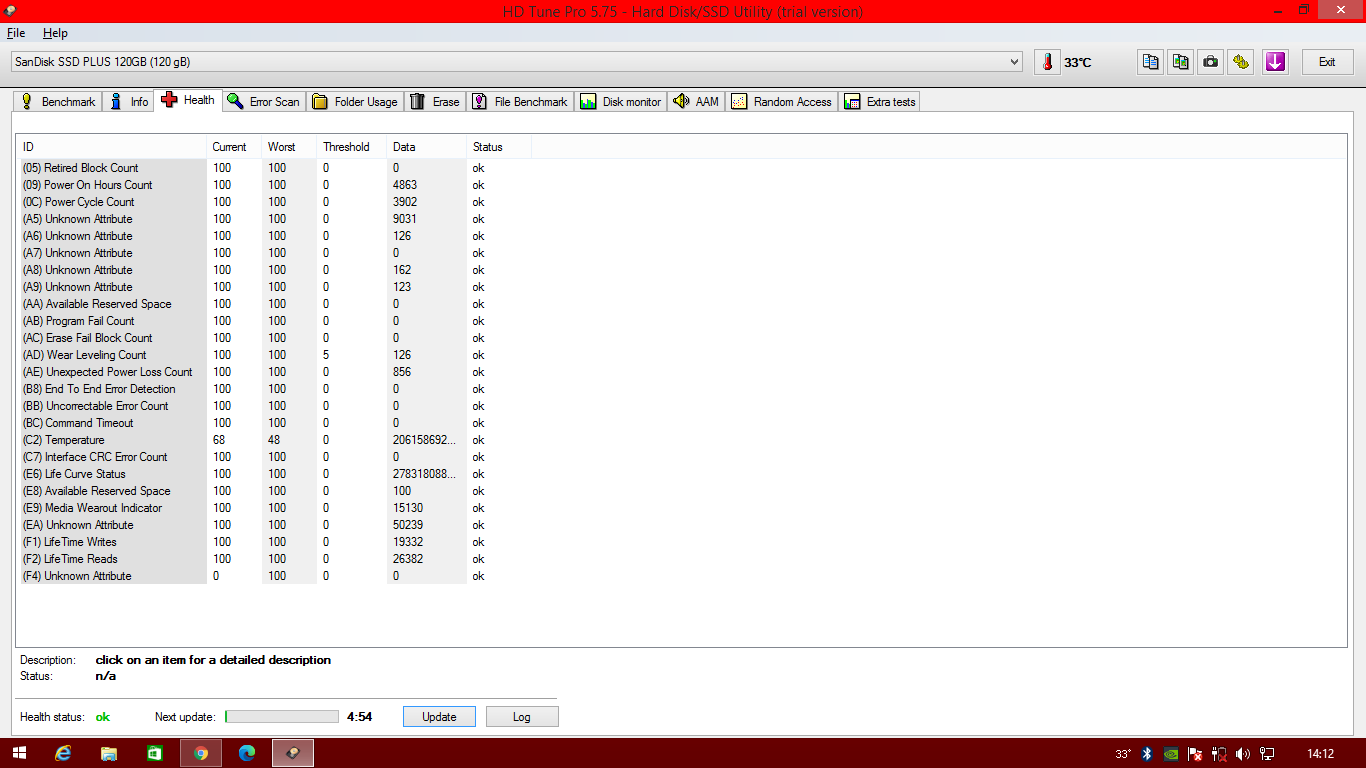This screenshot has width=1366, height=768.
Task: Select the (AA) Available Reserved Space row
Action: point(275,304)
